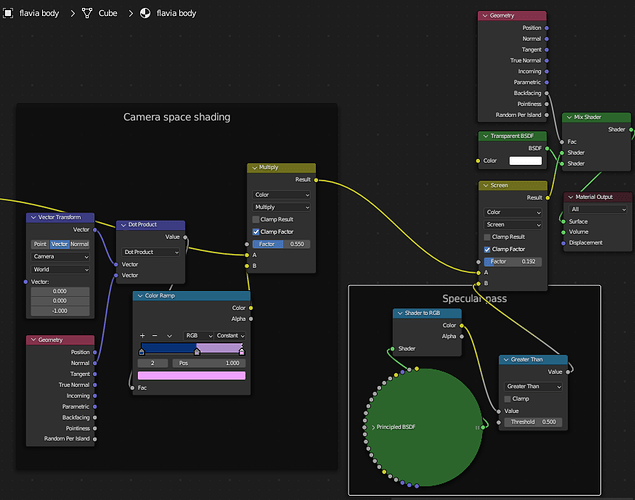Open Material Output All target dropdown

click(x=598, y=209)
